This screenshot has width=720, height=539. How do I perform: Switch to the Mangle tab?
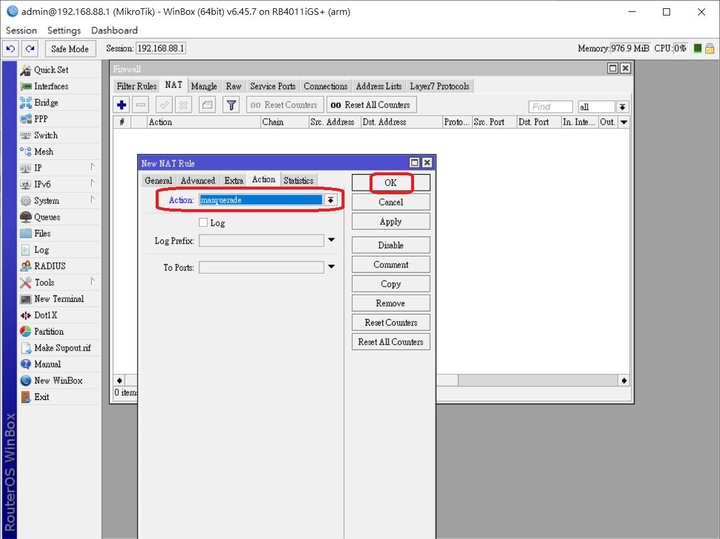coord(204,86)
